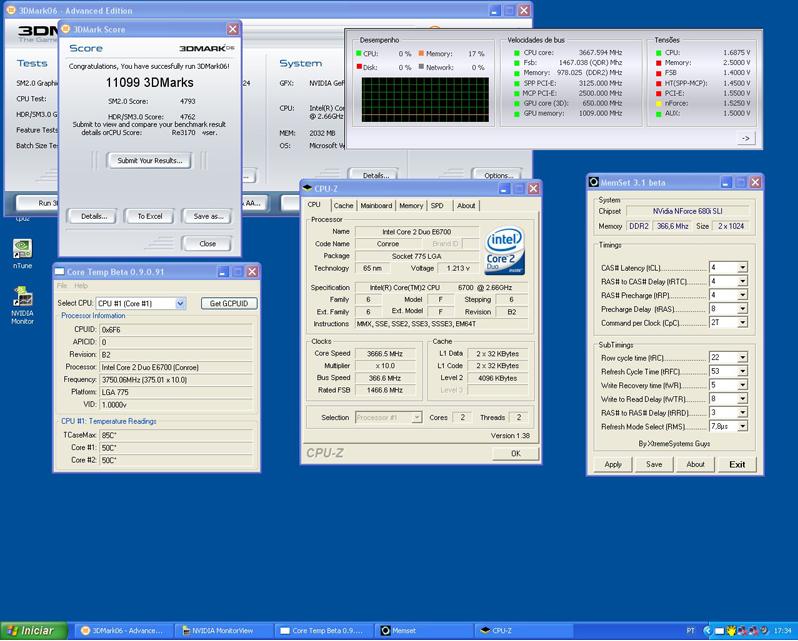Click To Excel button

pyautogui.click(x=150, y=216)
